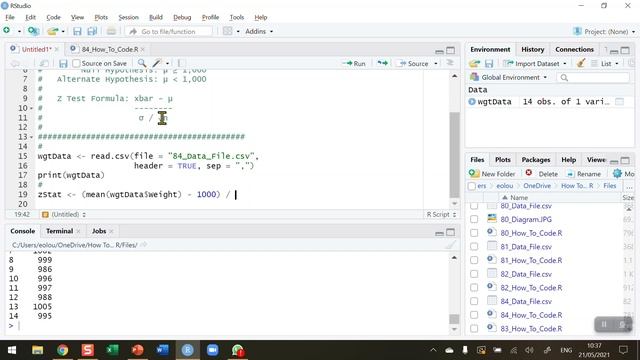This screenshot has width=640, height=360.
Task: Save script icon in editor toolbar
Action: (63, 63)
